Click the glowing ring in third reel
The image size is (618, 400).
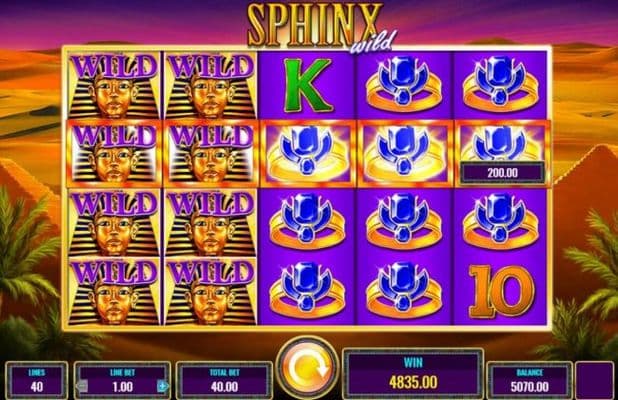coord(308,154)
